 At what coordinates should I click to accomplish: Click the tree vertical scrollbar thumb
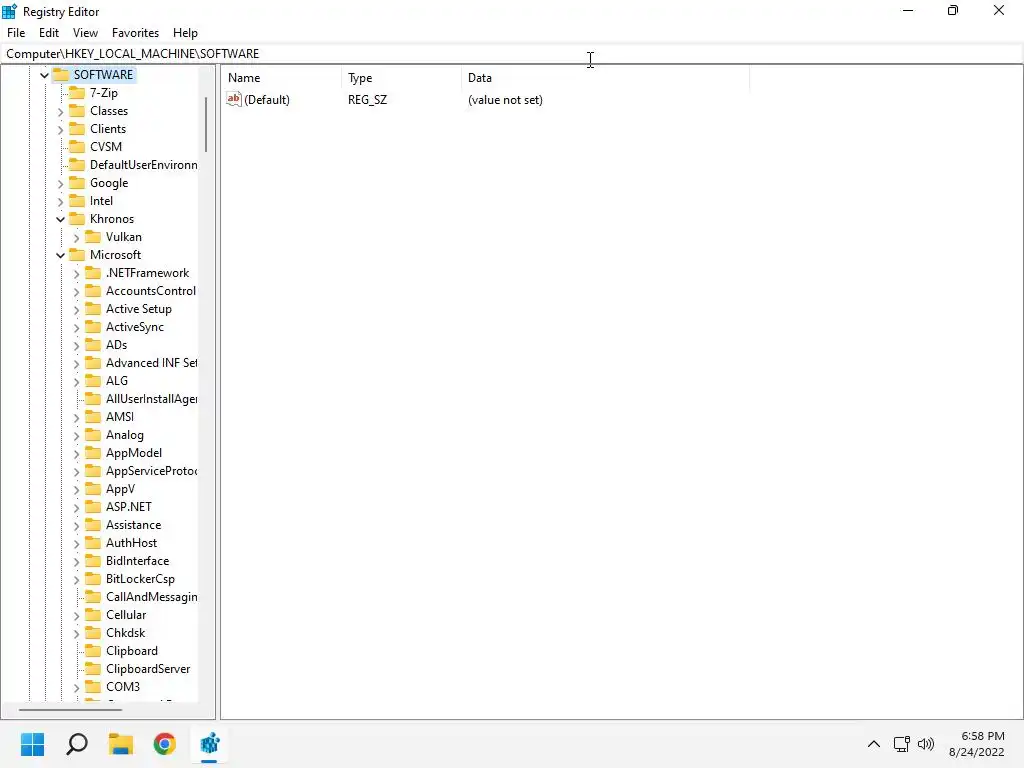tap(206, 124)
